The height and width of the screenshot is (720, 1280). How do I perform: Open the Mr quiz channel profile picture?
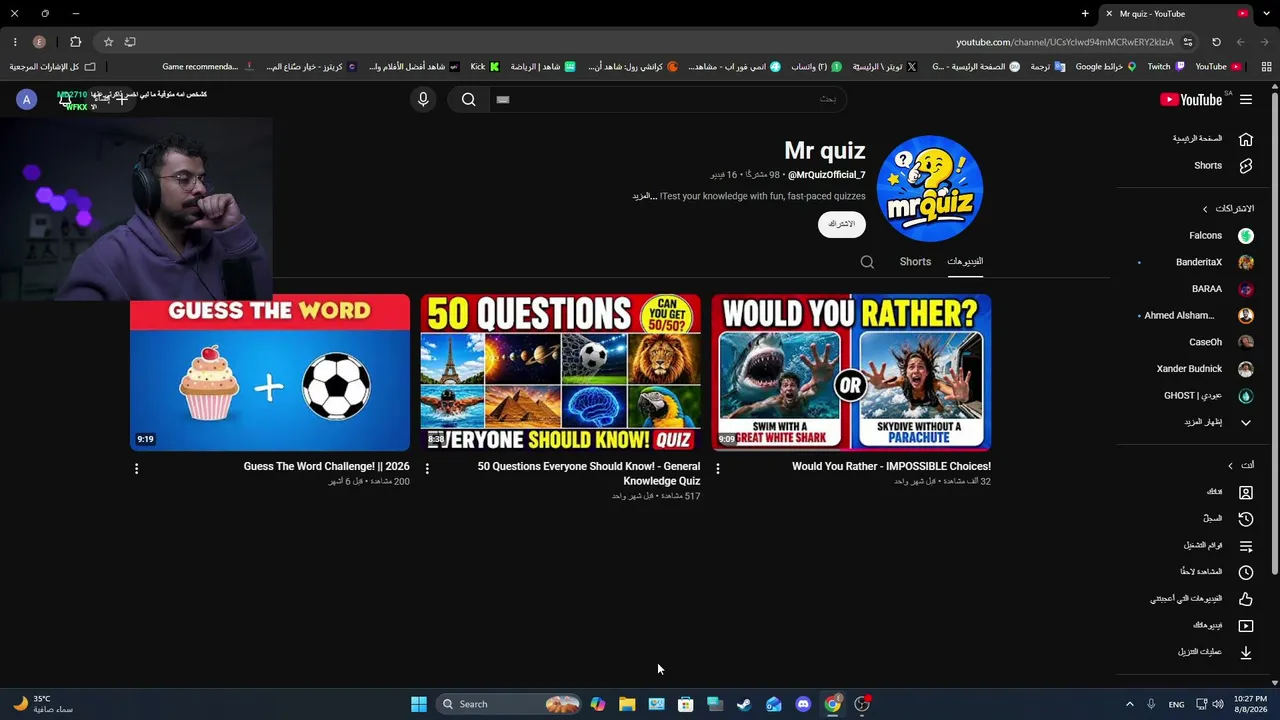coord(930,189)
